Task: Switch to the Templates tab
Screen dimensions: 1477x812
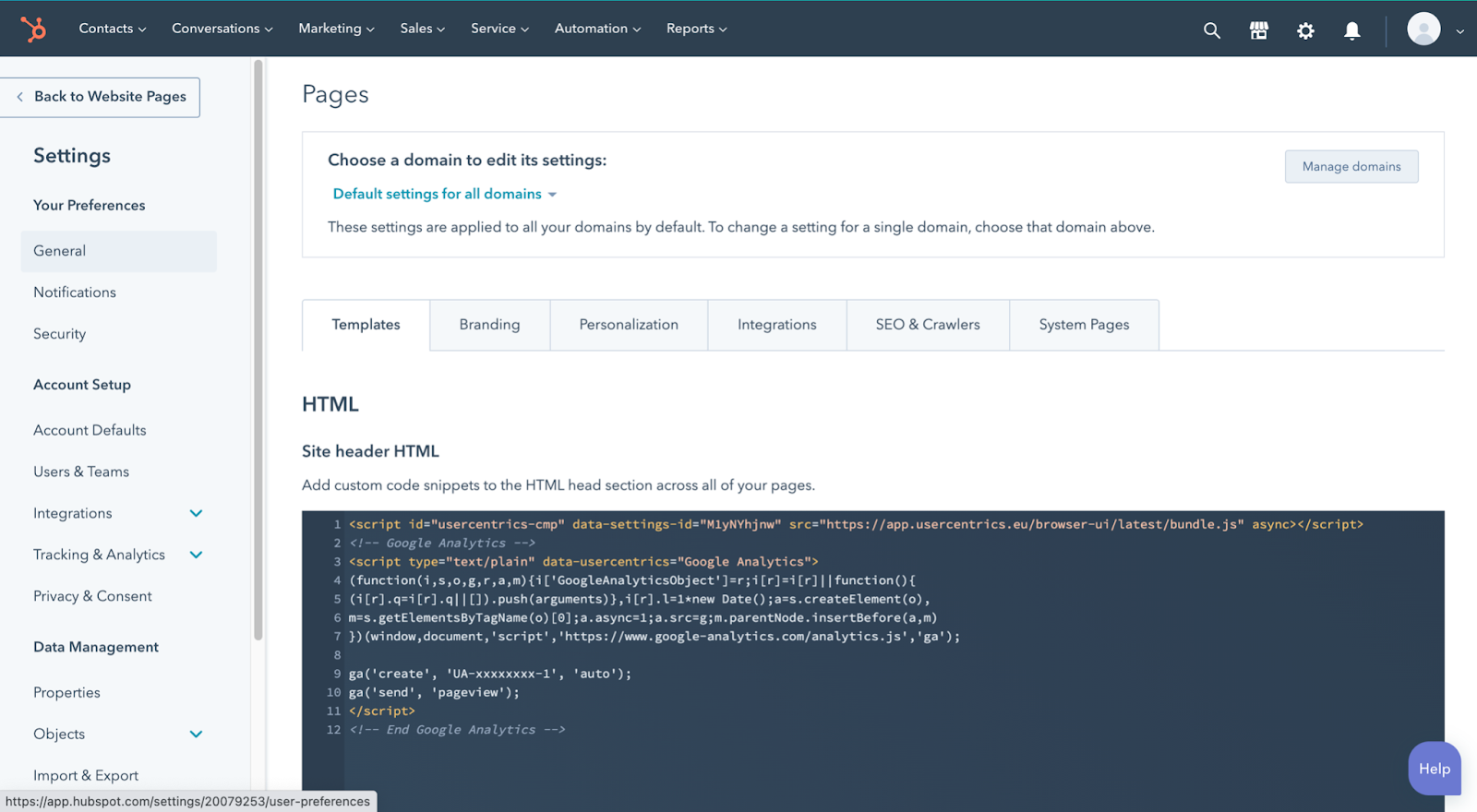Action: click(x=366, y=325)
